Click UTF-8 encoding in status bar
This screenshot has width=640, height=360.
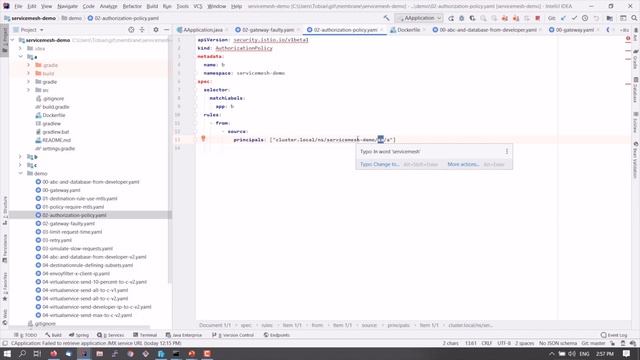coord(504,343)
